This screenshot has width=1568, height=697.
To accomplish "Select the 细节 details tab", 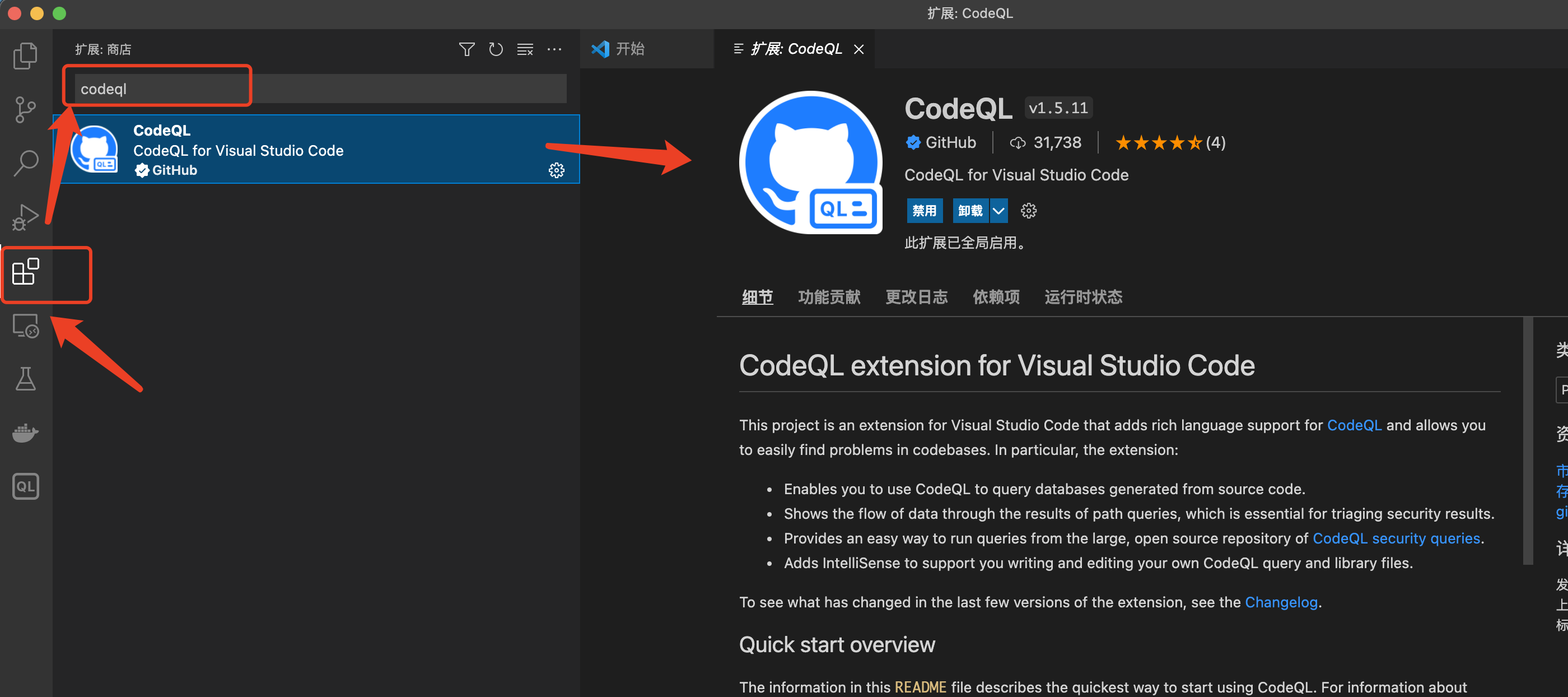I will tap(757, 298).
